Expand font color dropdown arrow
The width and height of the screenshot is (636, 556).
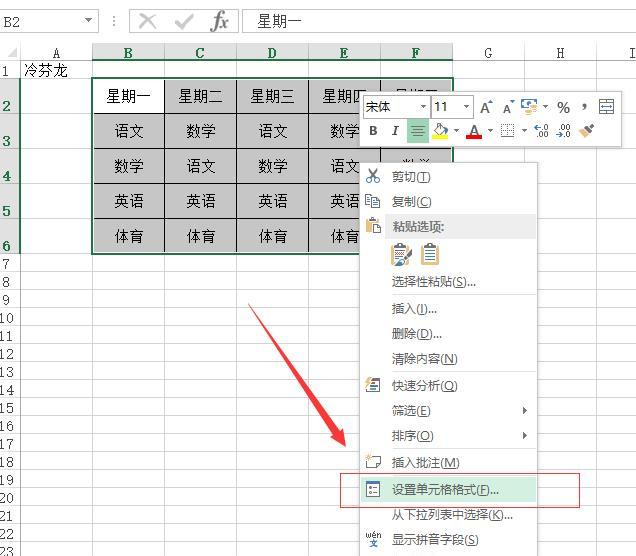[x=490, y=131]
